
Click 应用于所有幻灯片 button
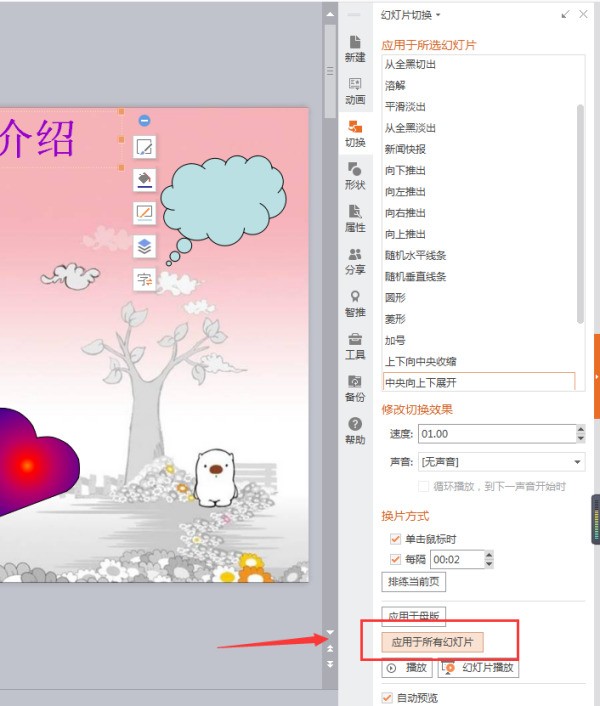point(432,642)
